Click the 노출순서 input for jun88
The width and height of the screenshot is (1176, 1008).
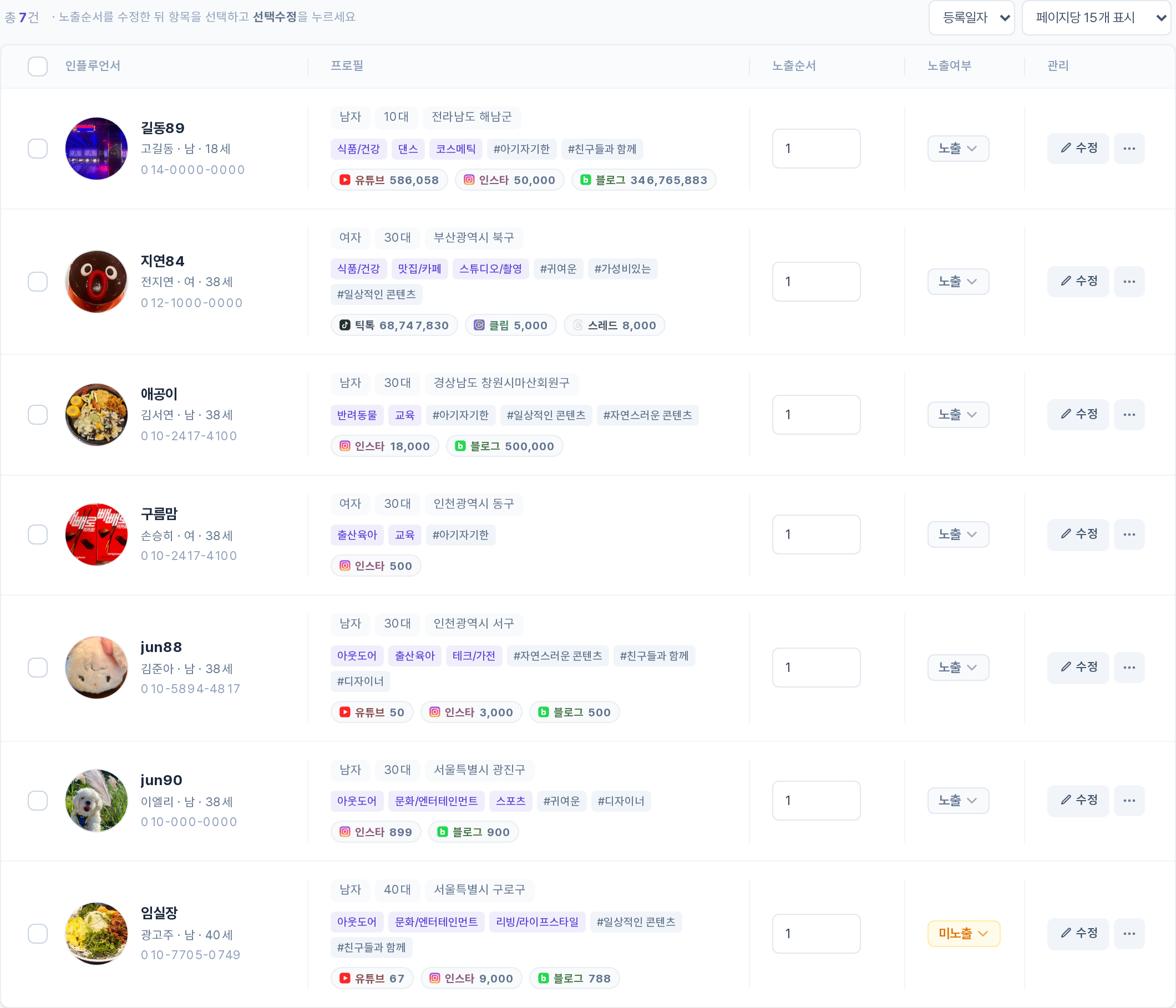pos(816,668)
